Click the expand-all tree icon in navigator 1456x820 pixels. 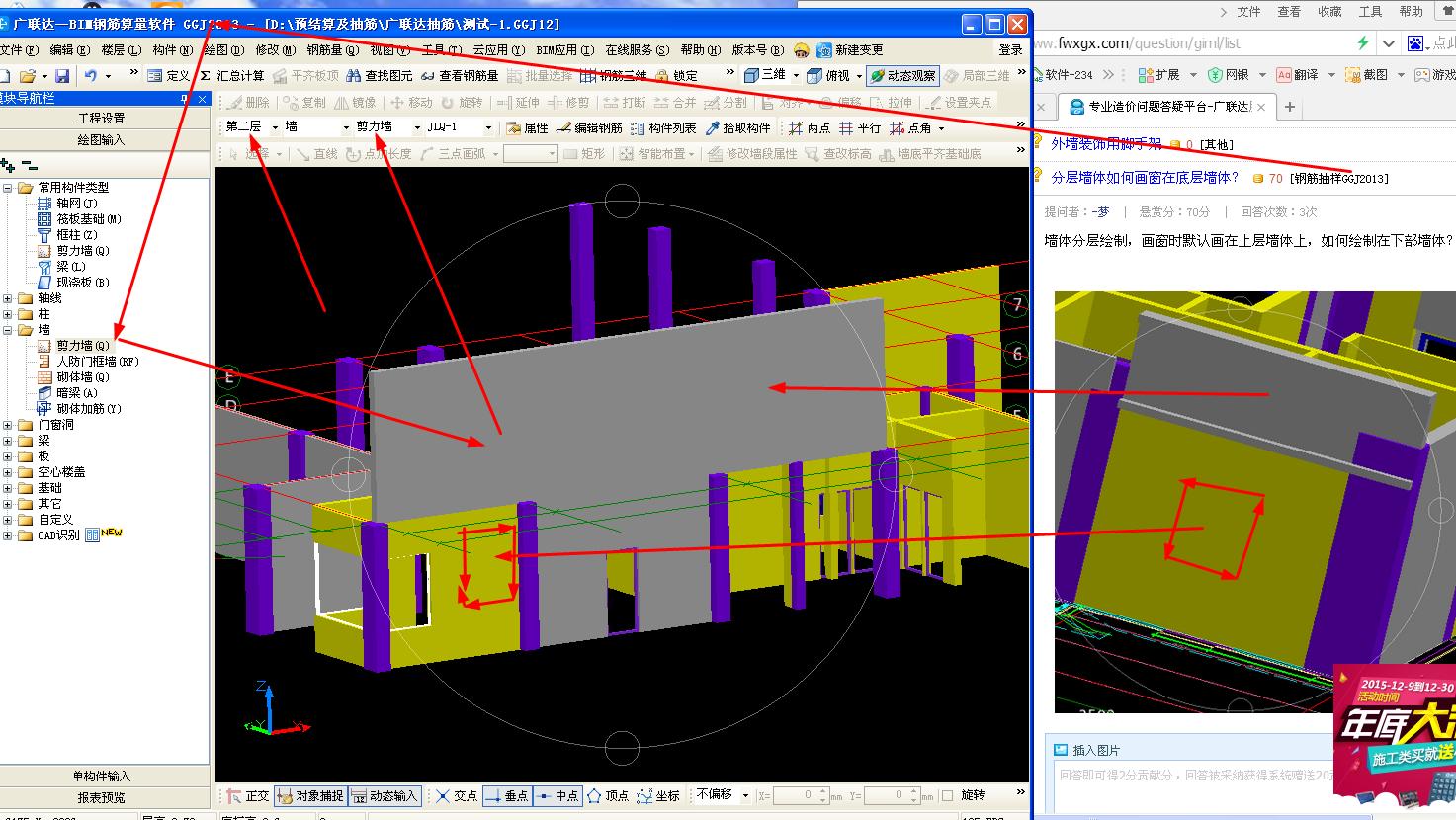(8, 166)
